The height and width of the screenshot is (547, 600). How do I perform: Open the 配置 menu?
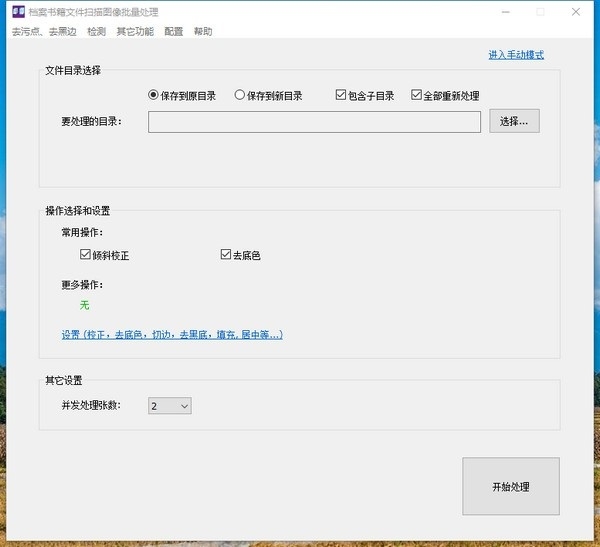[x=174, y=31]
